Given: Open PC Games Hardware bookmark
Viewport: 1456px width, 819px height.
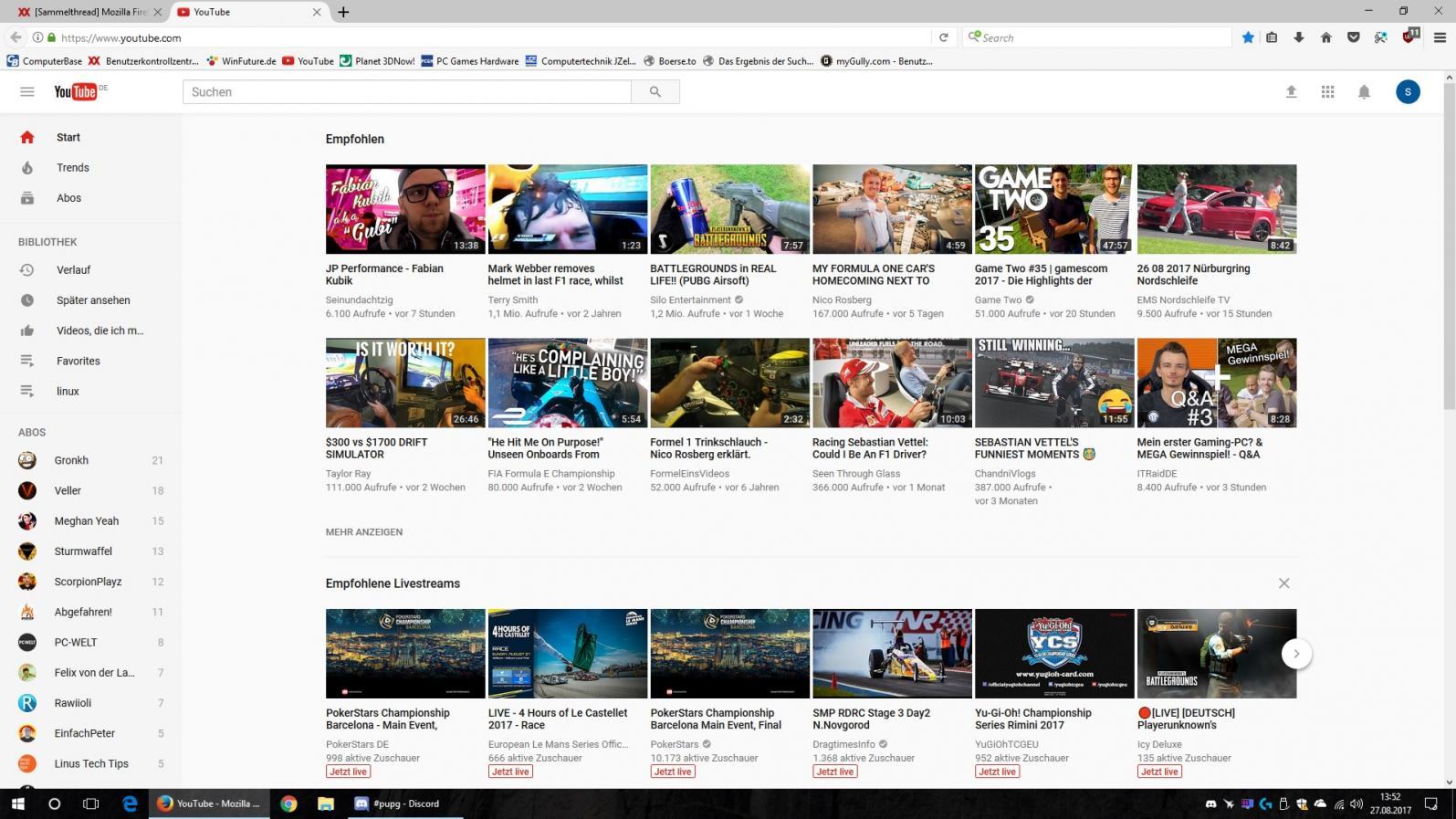Looking at the screenshot, I should [469, 61].
